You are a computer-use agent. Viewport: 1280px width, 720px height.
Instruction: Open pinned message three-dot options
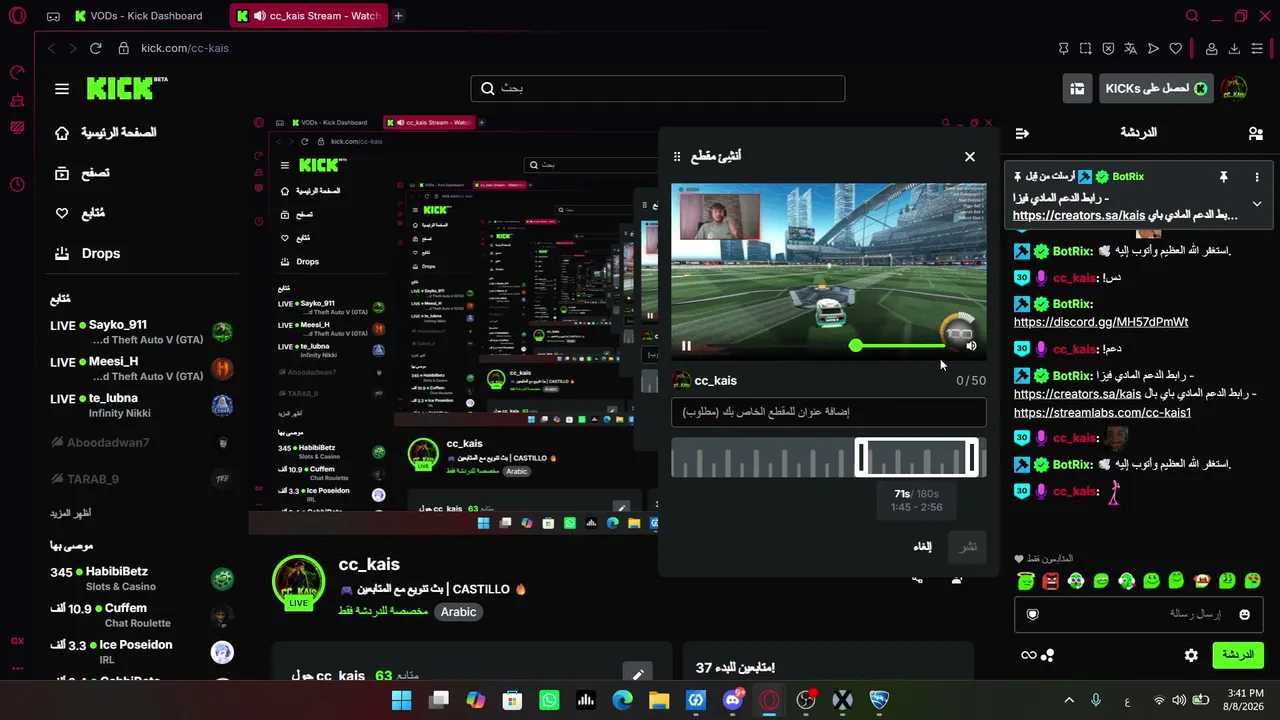click(x=1257, y=177)
